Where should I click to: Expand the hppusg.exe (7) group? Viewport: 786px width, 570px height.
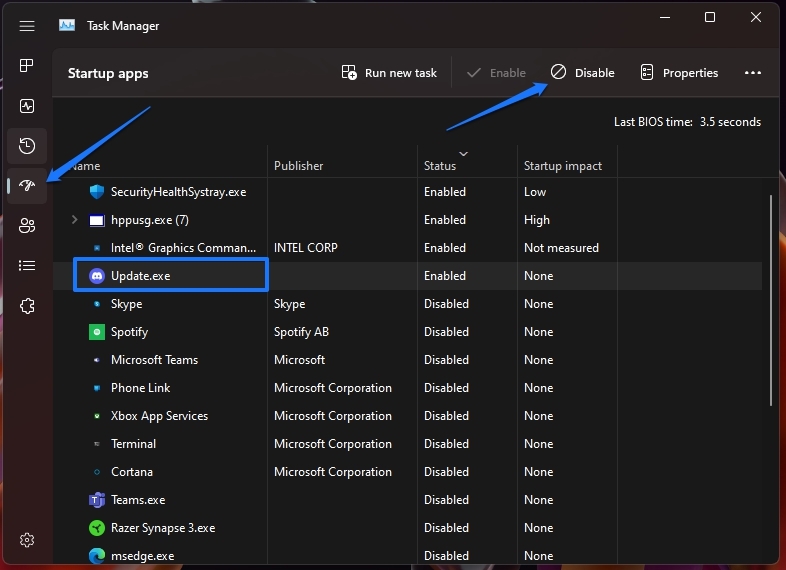[x=74, y=220]
